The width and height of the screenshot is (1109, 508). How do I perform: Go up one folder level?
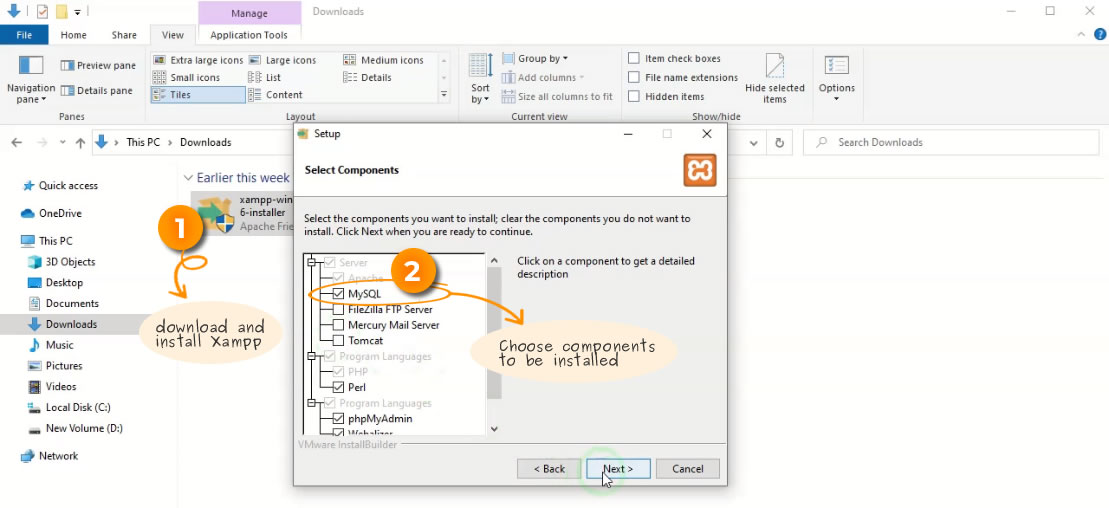pos(80,142)
